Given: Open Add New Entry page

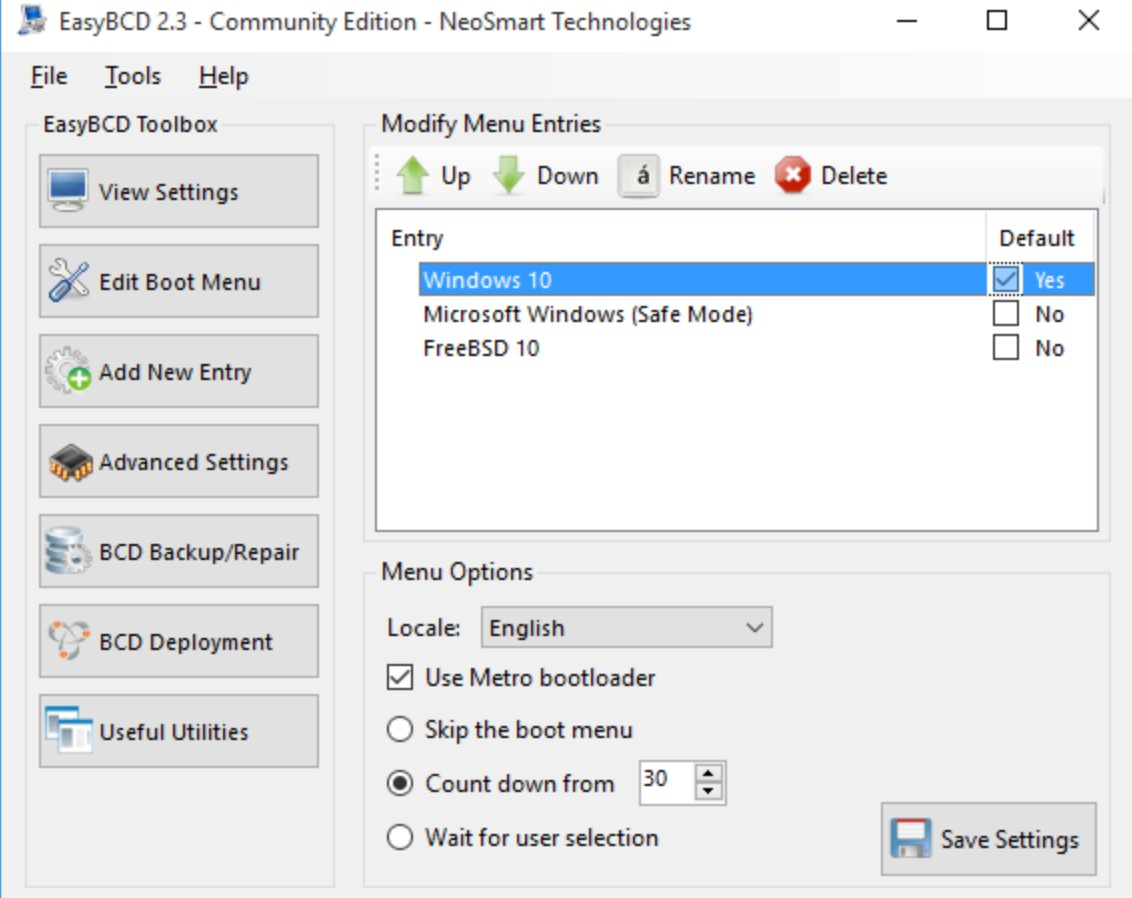Looking at the screenshot, I should [179, 371].
